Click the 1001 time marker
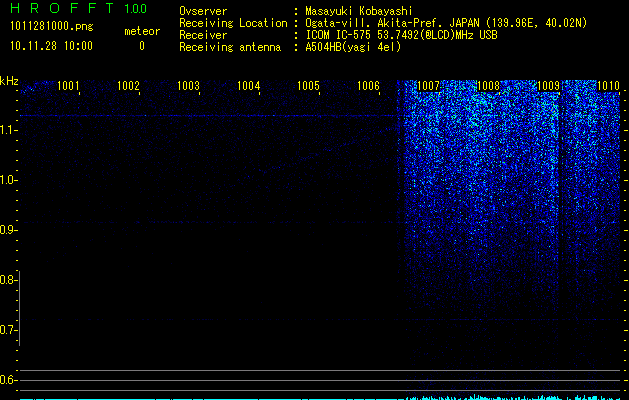The width and height of the screenshot is (629, 400). pyautogui.click(x=68, y=85)
